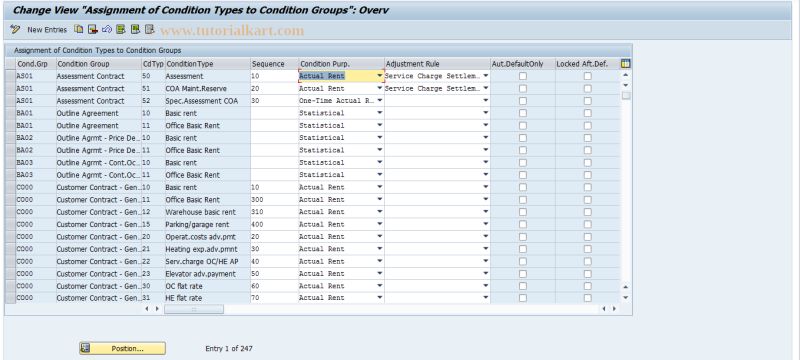Click the 'Operat.costs adv.pmt' cell
Screen dimensions: 800x360
(207, 237)
